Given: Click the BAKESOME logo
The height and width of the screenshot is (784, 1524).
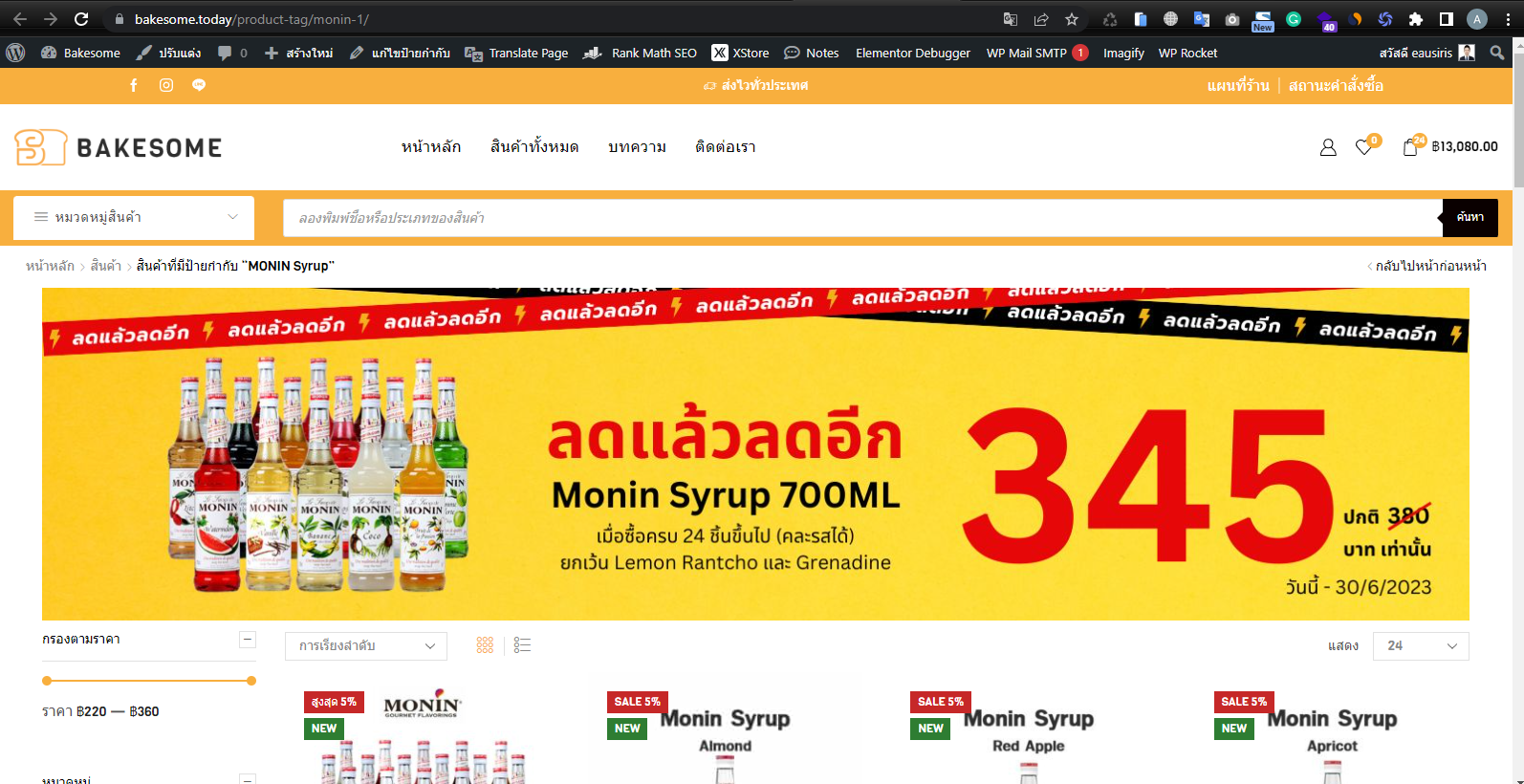Looking at the screenshot, I should 119,147.
